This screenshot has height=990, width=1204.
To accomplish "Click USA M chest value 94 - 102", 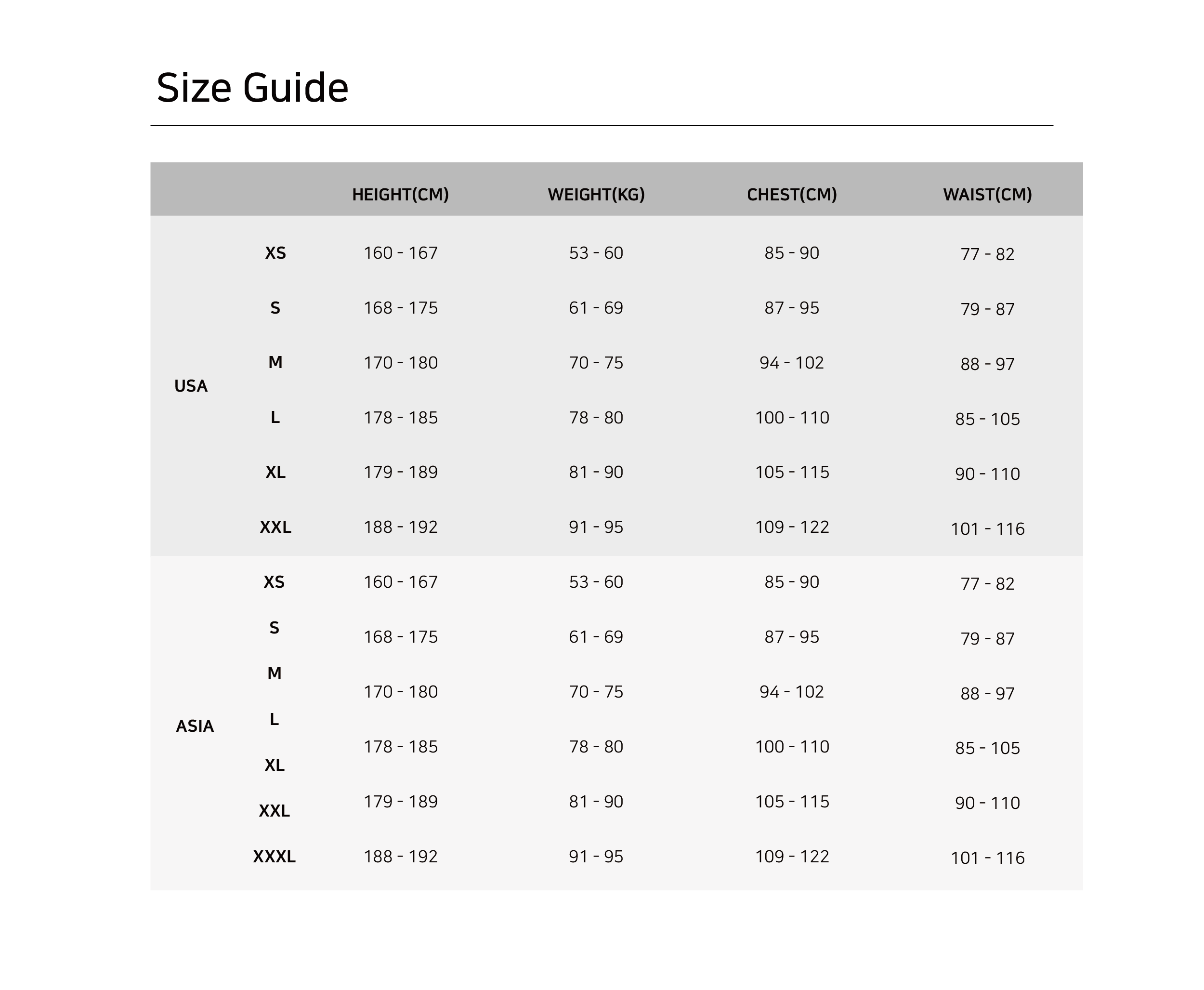I will coord(791,363).
